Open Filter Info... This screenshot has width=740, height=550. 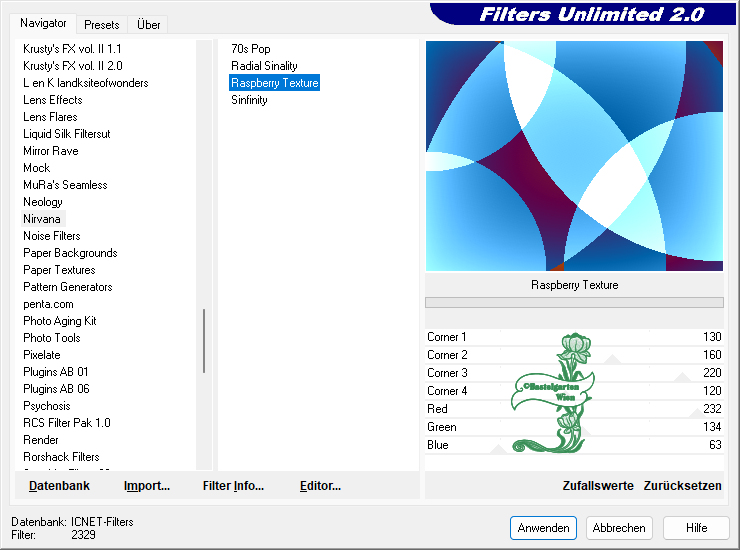pos(233,486)
